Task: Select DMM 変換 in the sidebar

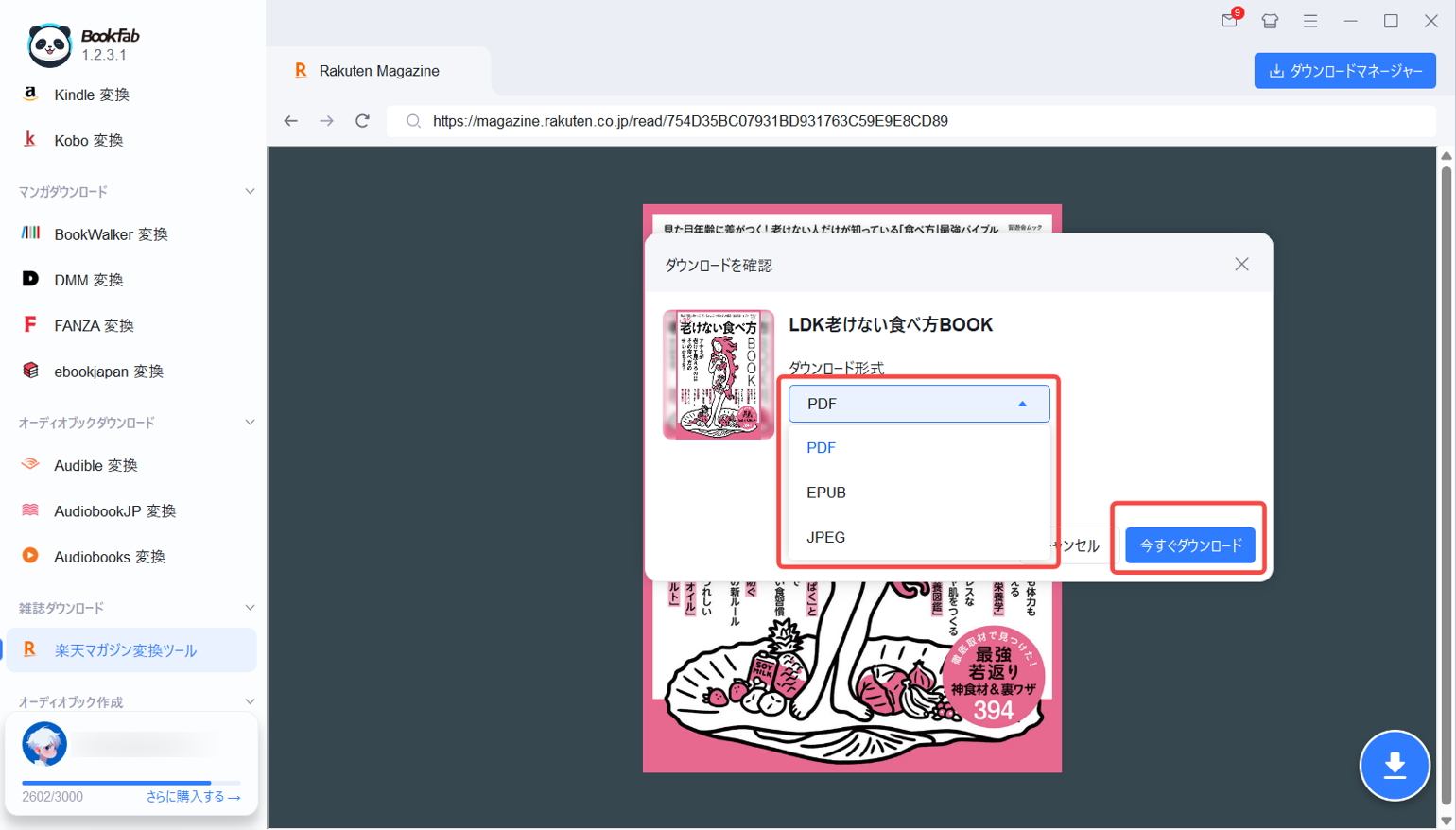Action: [89, 280]
